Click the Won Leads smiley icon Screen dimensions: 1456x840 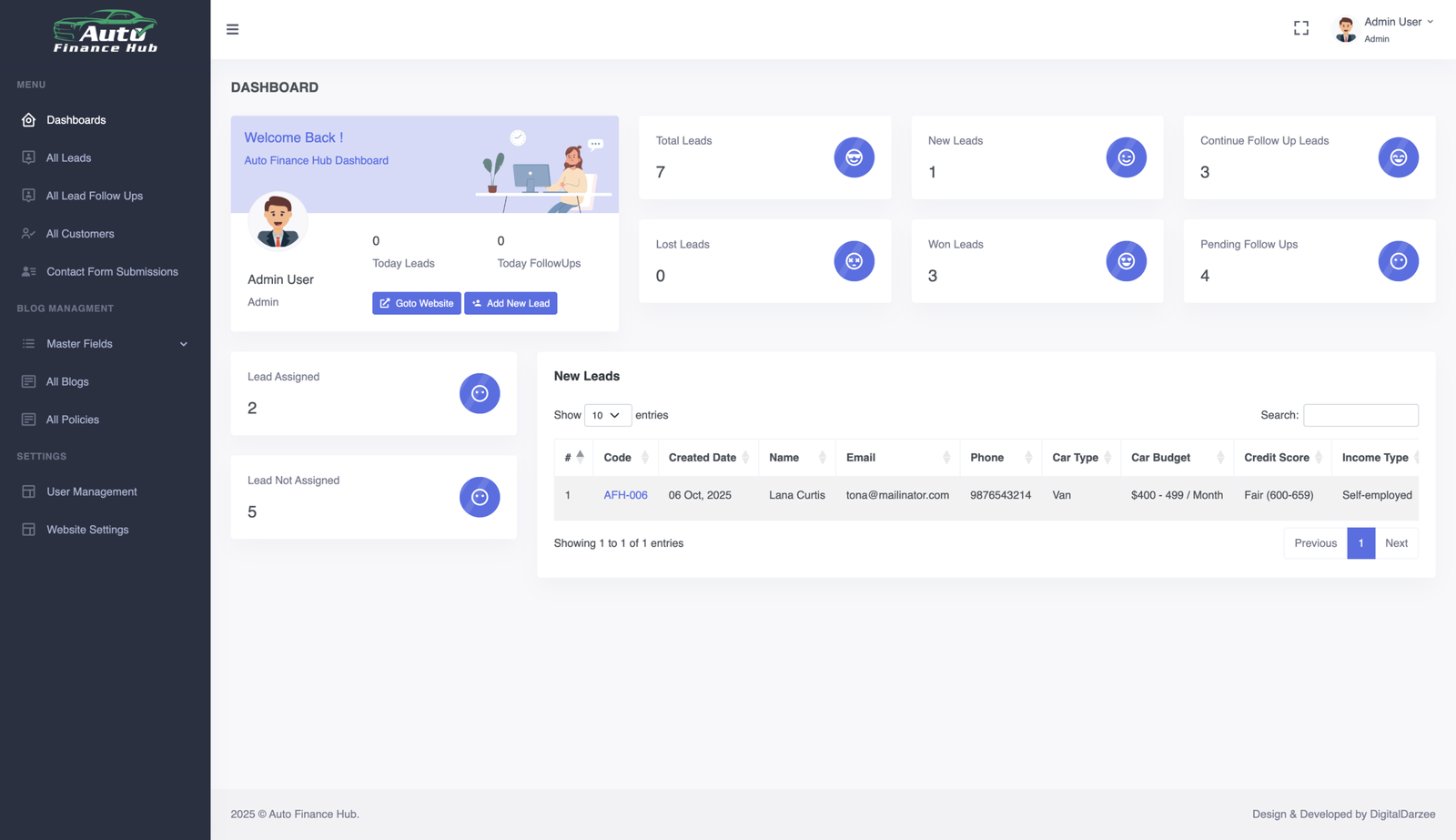point(1126,261)
